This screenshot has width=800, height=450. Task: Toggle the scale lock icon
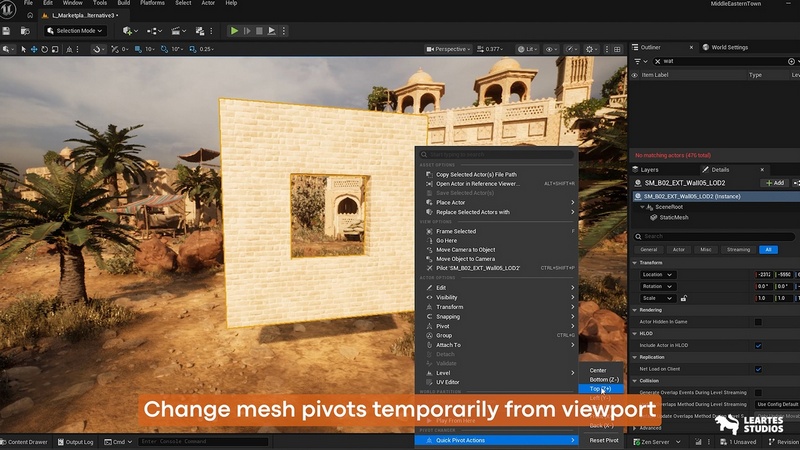pos(683,297)
